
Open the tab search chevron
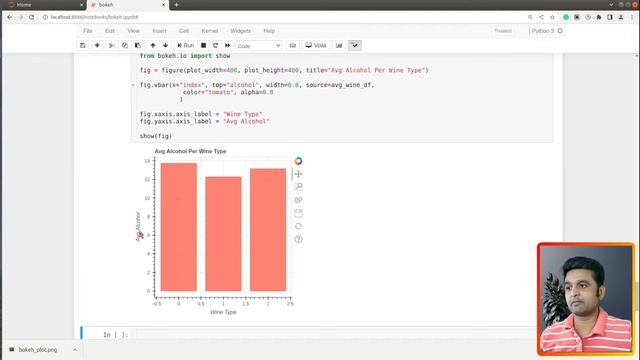(x=611, y=4)
